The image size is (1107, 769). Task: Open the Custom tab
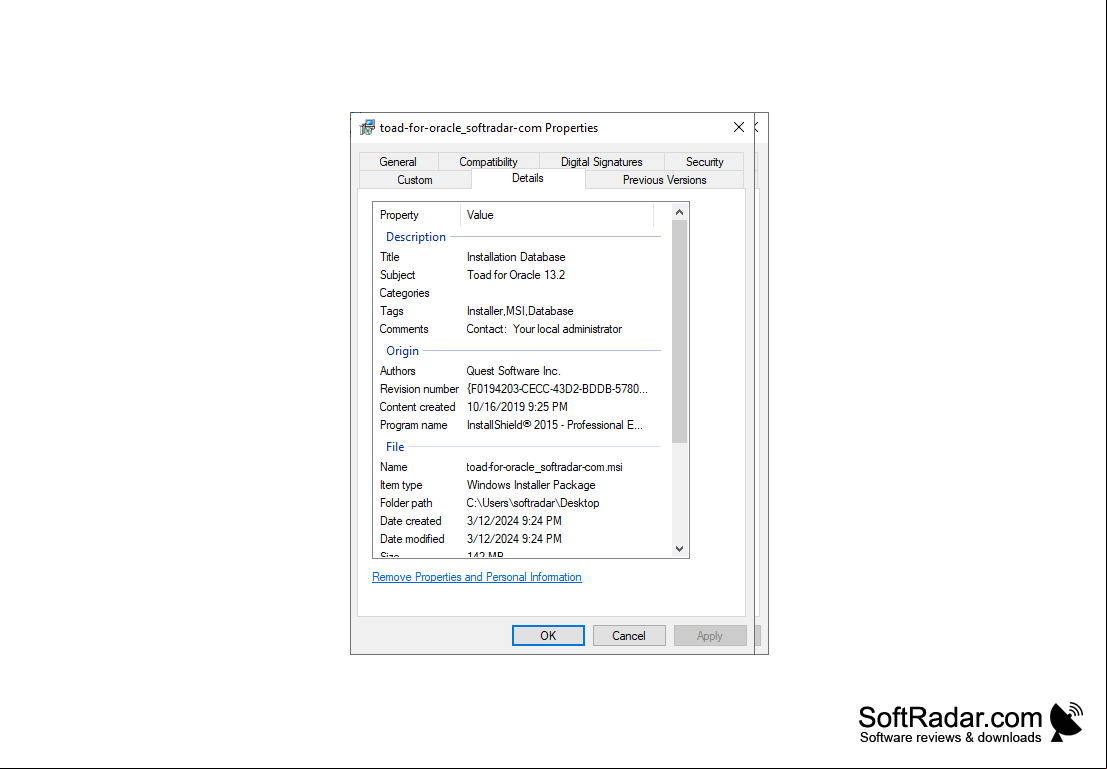pos(414,180)
